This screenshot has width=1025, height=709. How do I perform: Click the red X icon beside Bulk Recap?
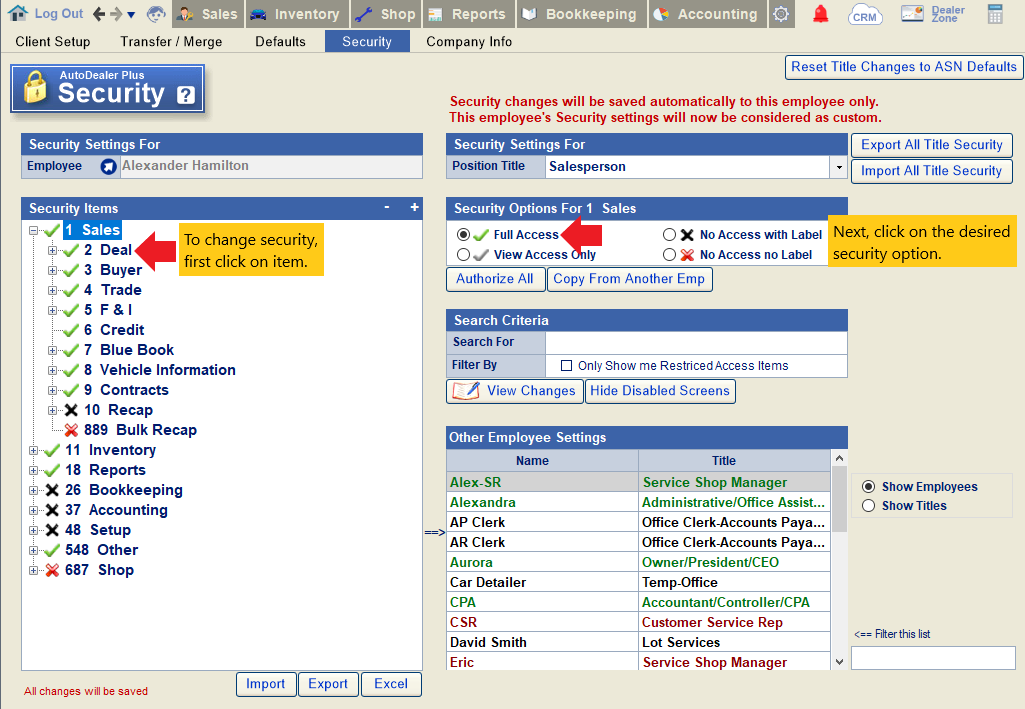tap(71, 430)
